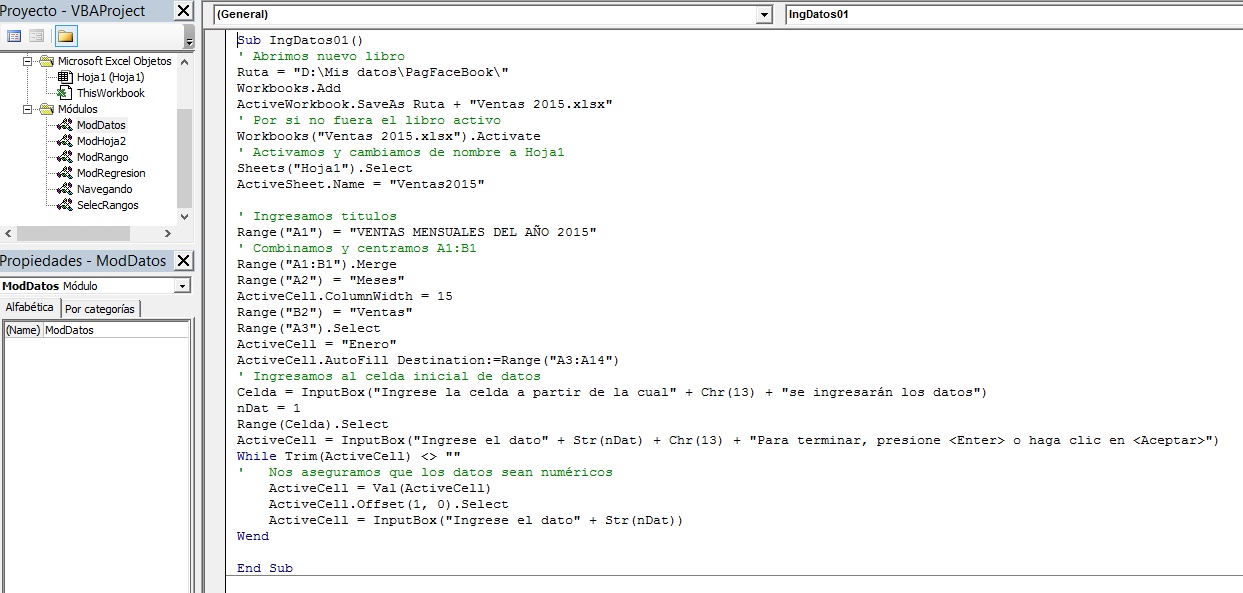Close the Propiedades - ModDatos panel
Screen dimensions: 1243x593
184,261
